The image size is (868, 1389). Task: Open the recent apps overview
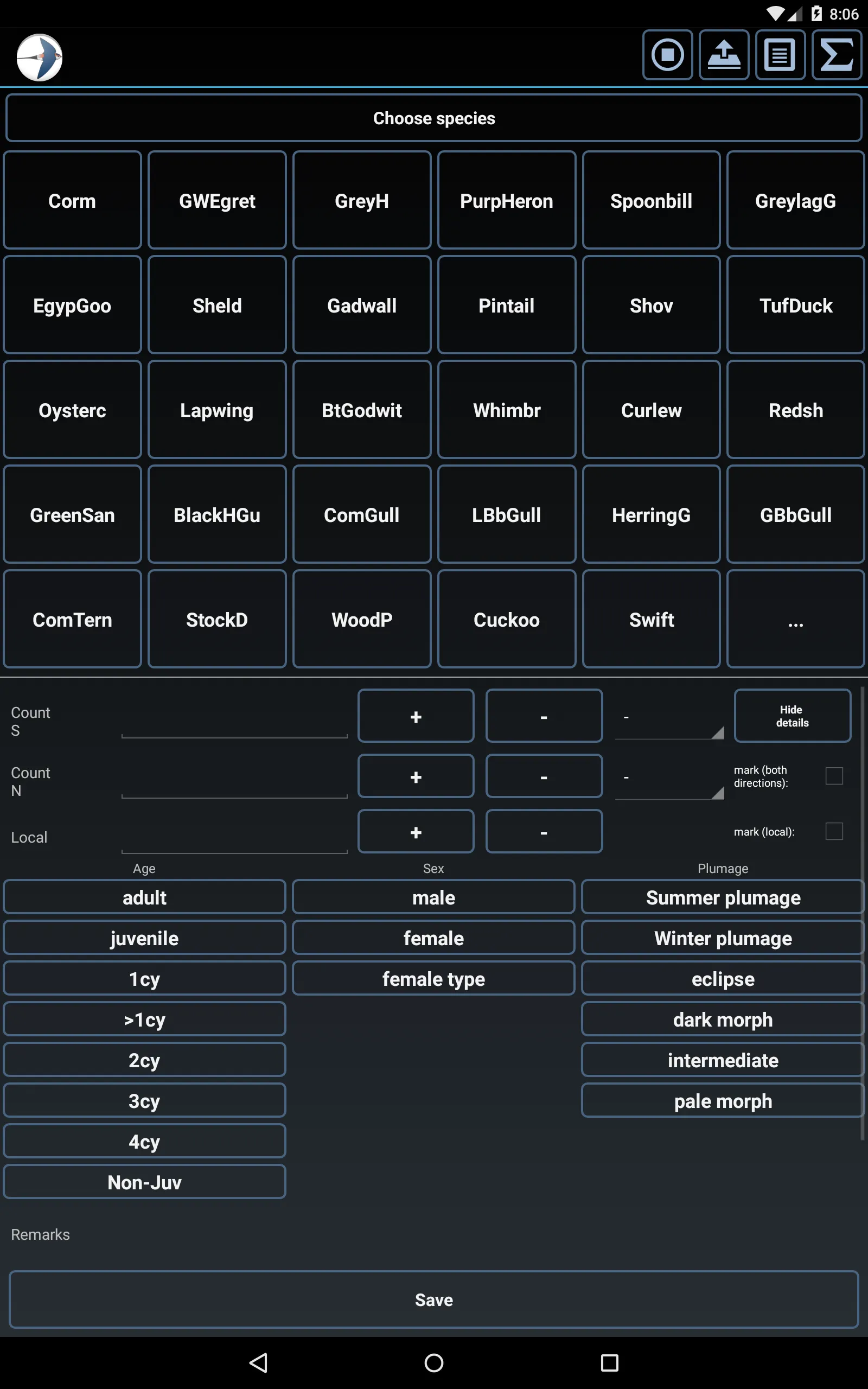click(x=609, y=1362)
